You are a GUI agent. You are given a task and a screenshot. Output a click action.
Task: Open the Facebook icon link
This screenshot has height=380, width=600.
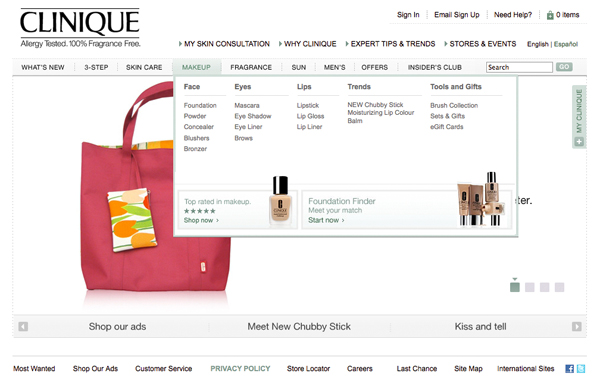point(569,369)
